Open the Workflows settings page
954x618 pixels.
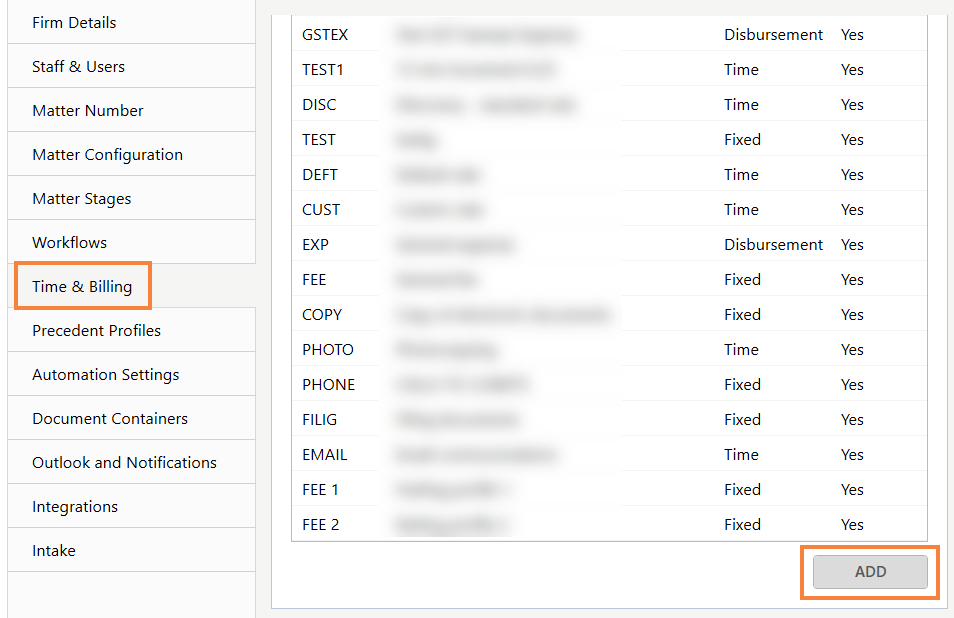coord(69,242)
